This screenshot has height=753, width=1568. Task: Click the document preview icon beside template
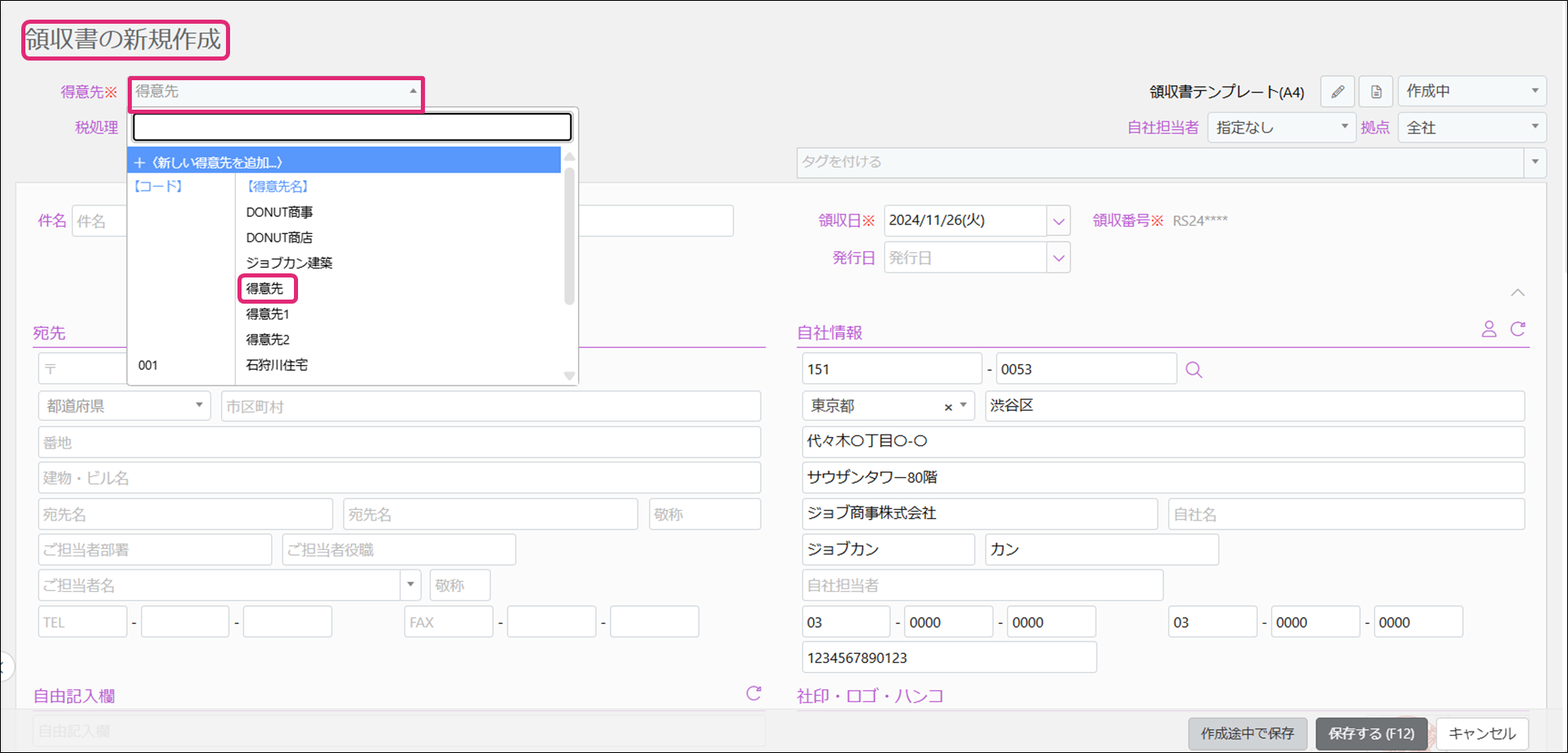pyautogui.click(x=1376, y=92)
